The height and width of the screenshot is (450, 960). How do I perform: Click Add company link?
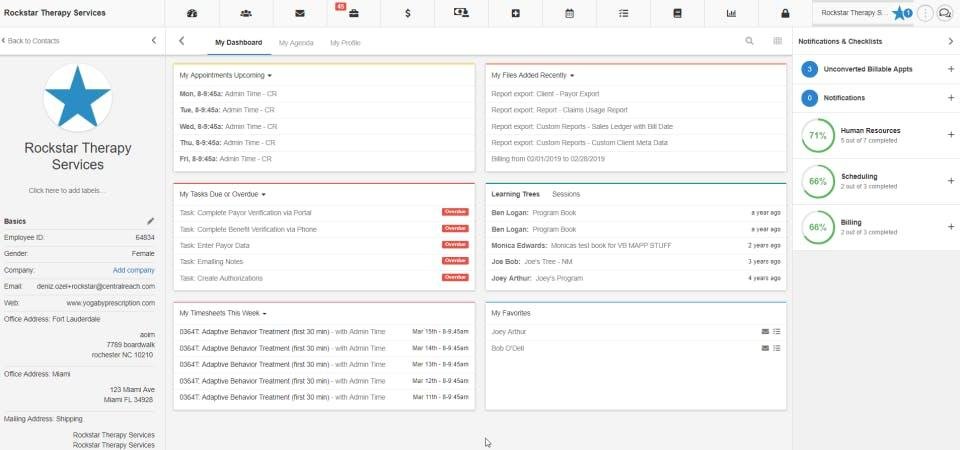click(133, 270)
